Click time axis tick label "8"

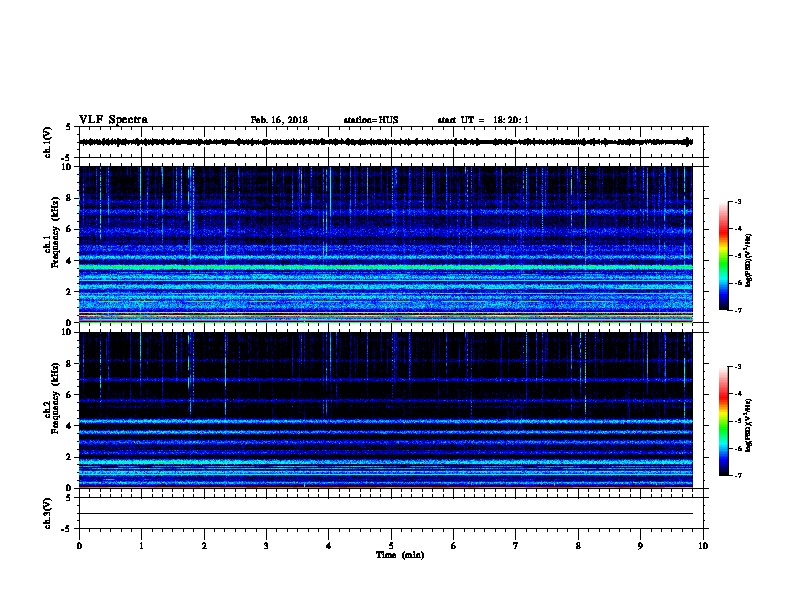coord(578,545)
